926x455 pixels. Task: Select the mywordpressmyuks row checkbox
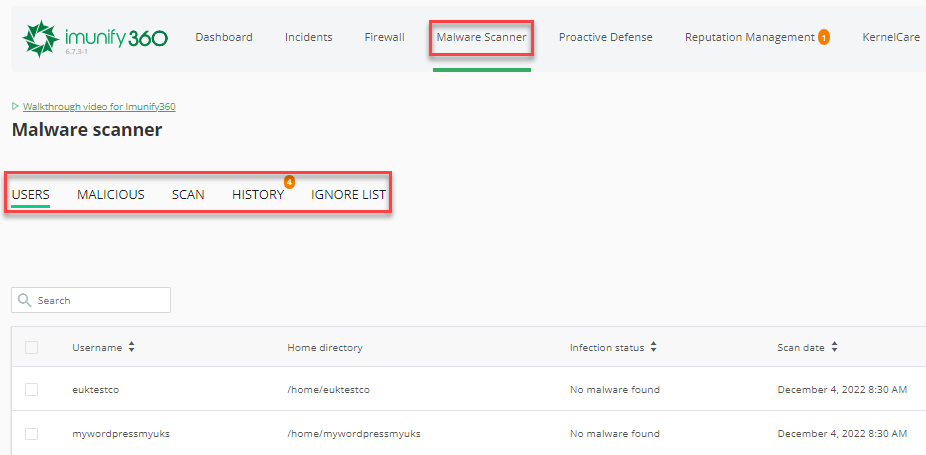[32, 434]
